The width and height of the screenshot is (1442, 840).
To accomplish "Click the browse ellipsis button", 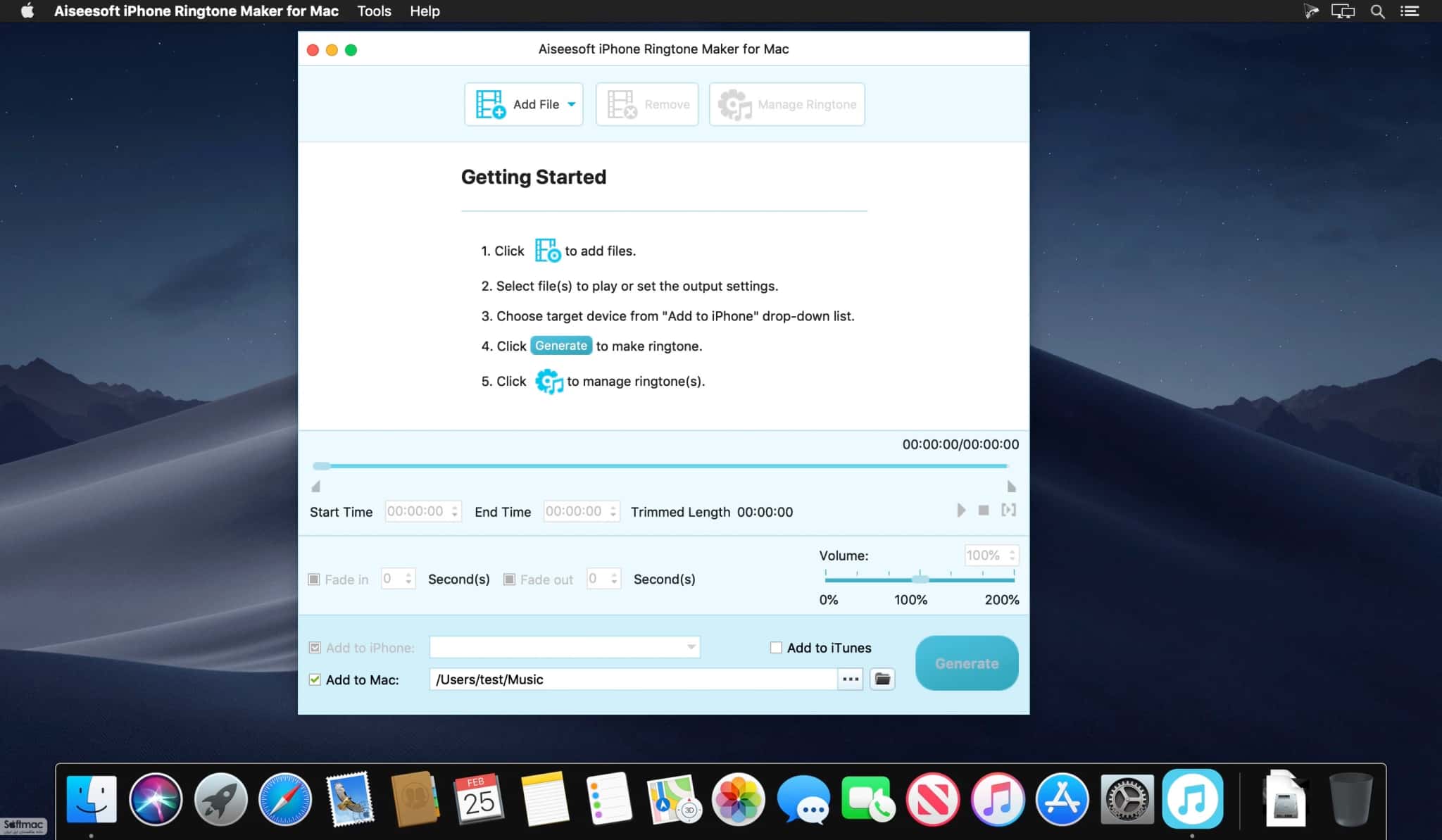I will [851, 679].
